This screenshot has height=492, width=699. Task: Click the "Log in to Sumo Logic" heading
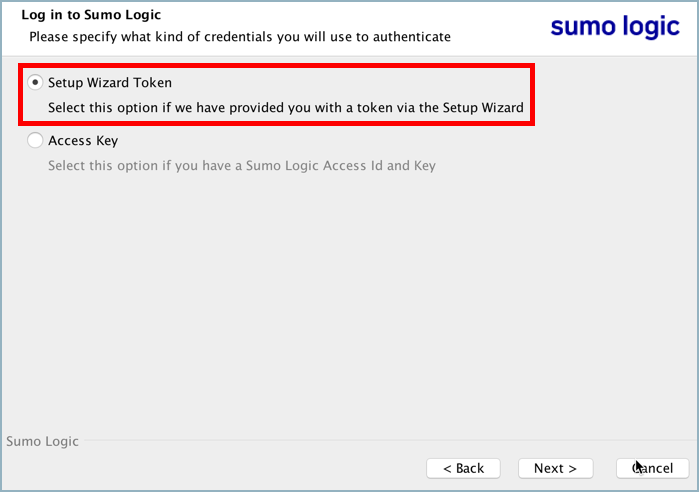click(91, 15)
